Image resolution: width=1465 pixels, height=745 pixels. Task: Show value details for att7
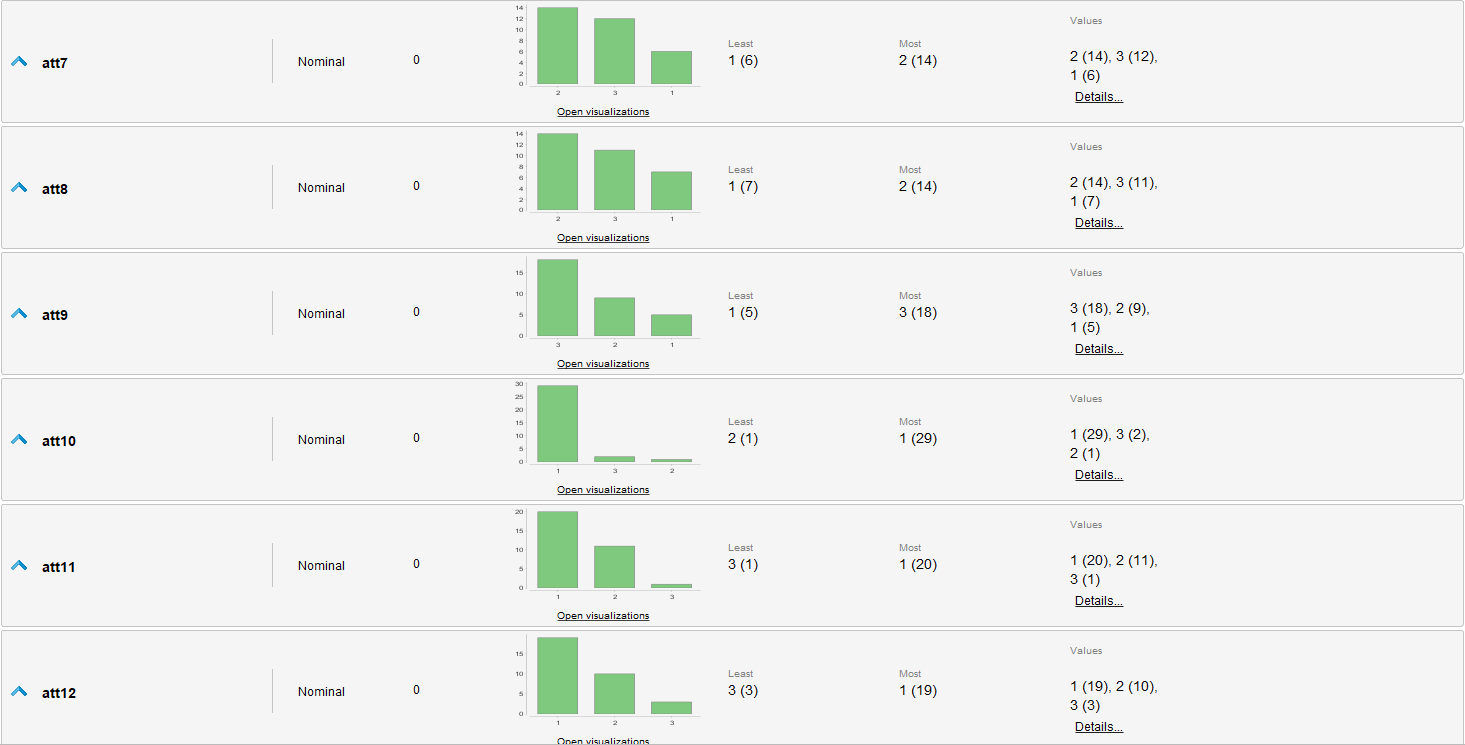[x=1098, y=97]
